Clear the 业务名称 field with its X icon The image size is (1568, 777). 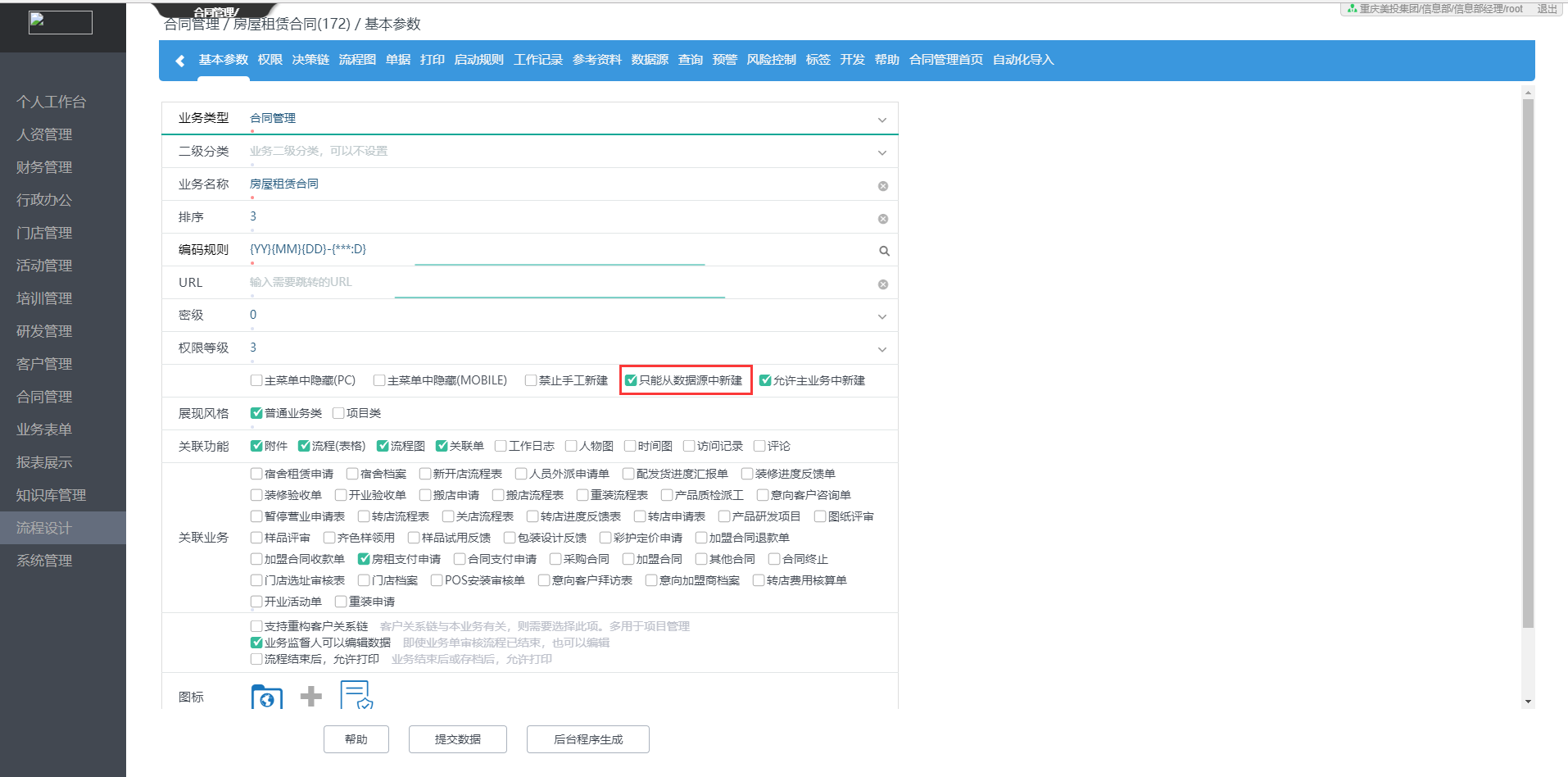(x=883, y=186)
